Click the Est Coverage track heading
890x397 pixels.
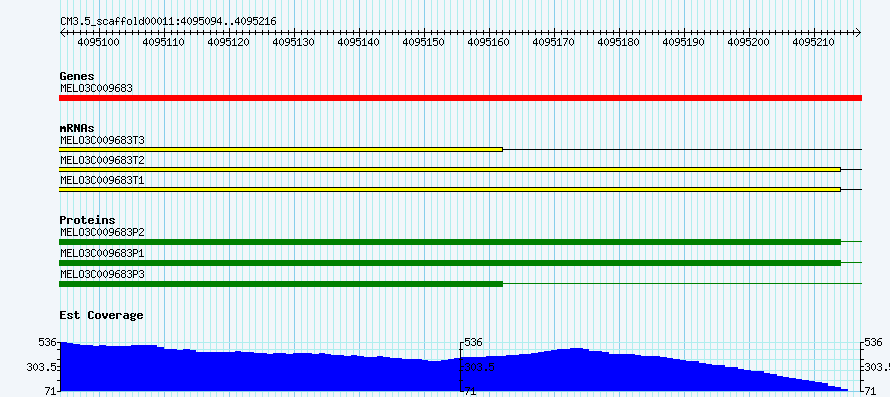tap(102, 315)
